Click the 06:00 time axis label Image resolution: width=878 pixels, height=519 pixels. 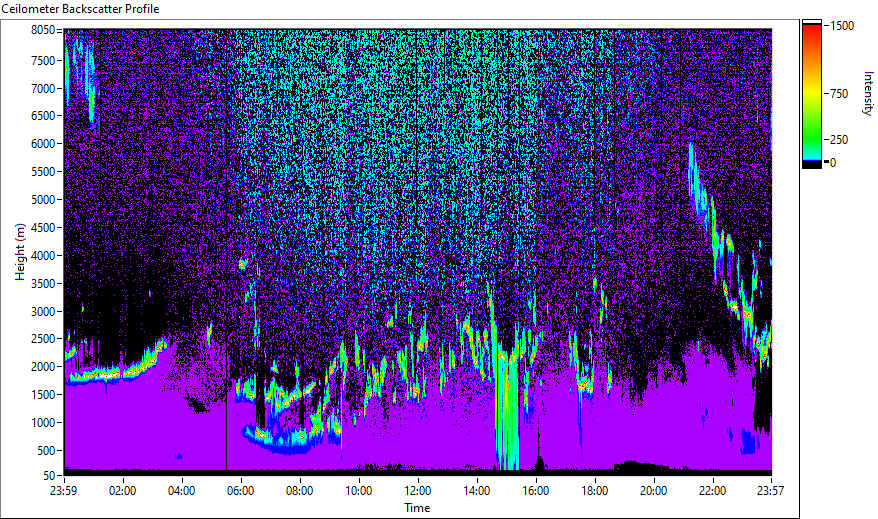point(241,491)
